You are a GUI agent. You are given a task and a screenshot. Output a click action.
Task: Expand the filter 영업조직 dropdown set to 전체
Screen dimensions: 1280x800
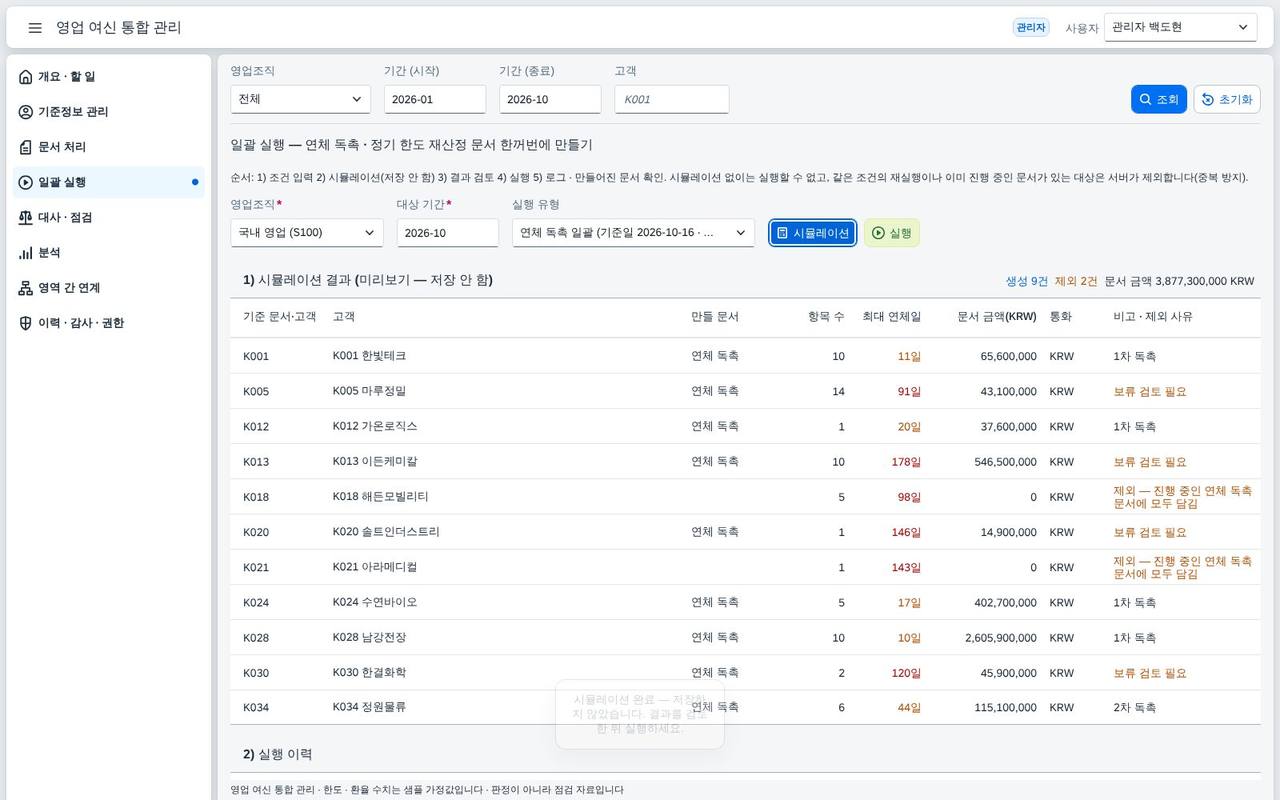coord(300,99)
